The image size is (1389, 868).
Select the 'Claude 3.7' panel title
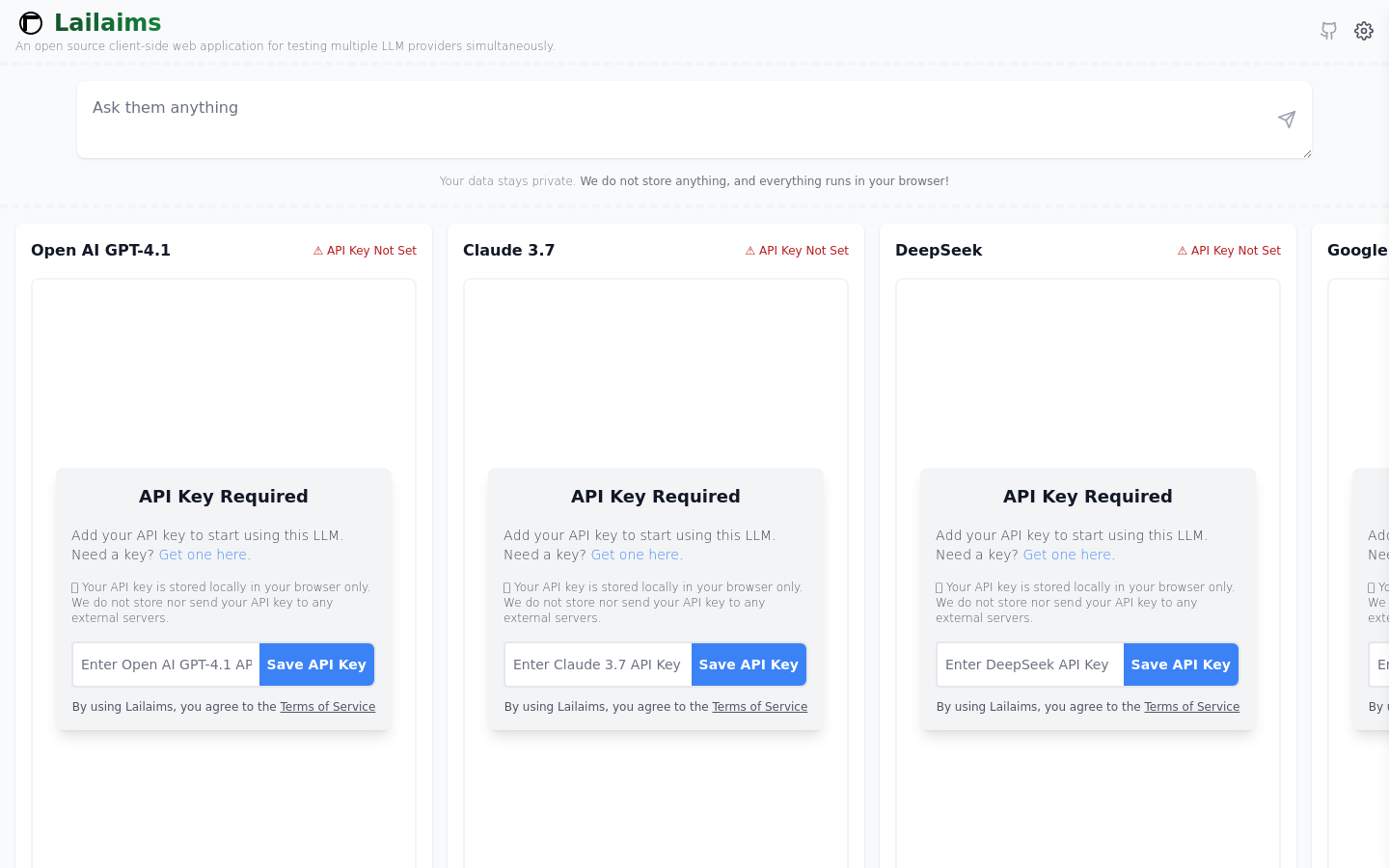point(508,250)
